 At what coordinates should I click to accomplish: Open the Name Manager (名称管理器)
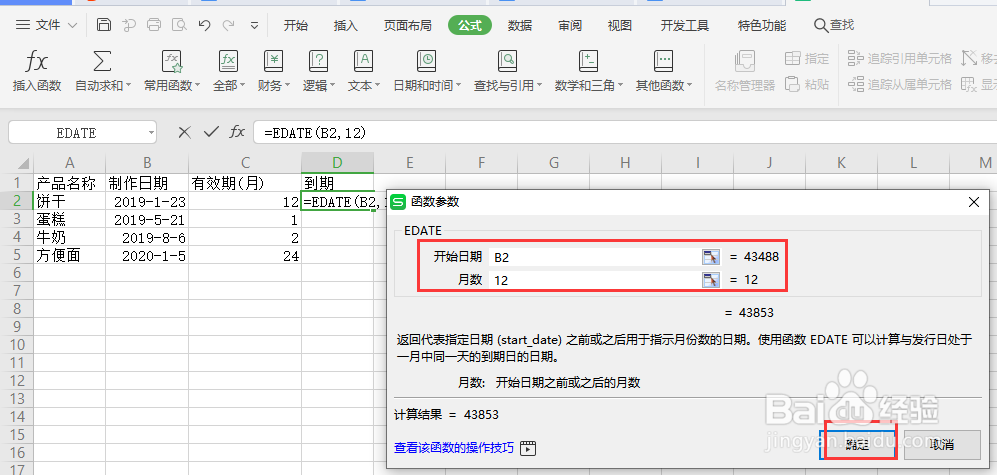(745, 71)
